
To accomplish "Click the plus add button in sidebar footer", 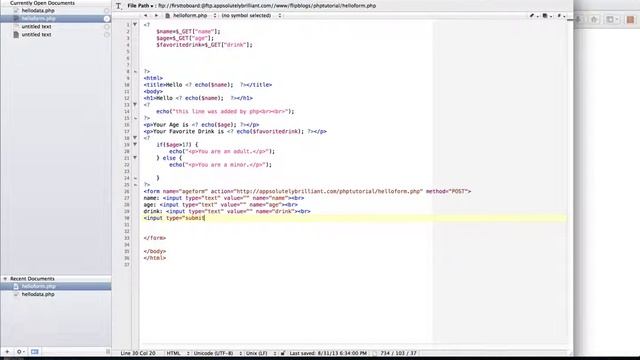I will tap(7, 351).
